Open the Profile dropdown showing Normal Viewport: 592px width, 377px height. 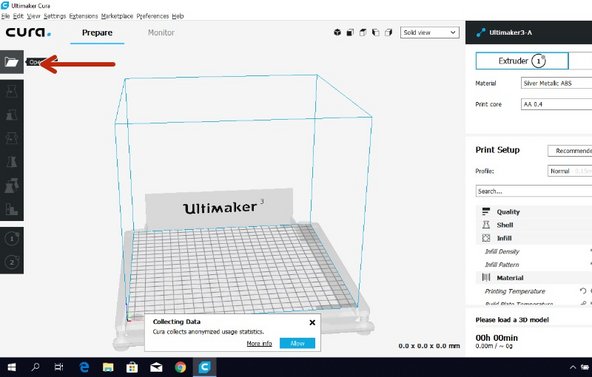coord(570,171)
